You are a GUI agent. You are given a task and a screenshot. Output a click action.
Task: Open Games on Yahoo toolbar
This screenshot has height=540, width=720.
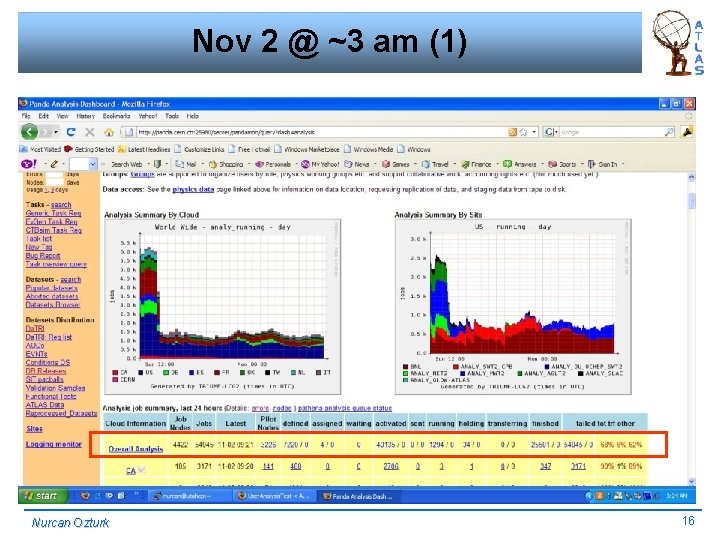[x=395, y=164]
